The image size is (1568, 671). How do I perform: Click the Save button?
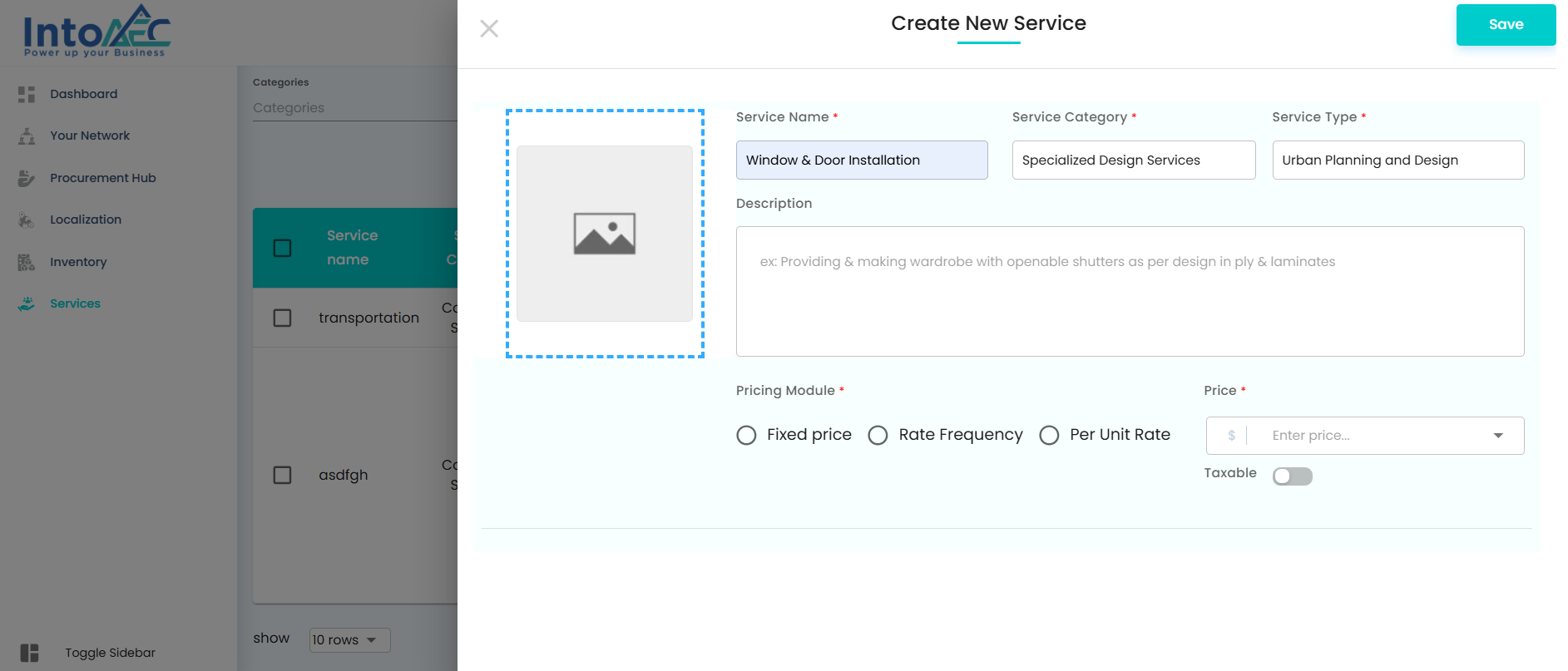(x=1506, y=25)
